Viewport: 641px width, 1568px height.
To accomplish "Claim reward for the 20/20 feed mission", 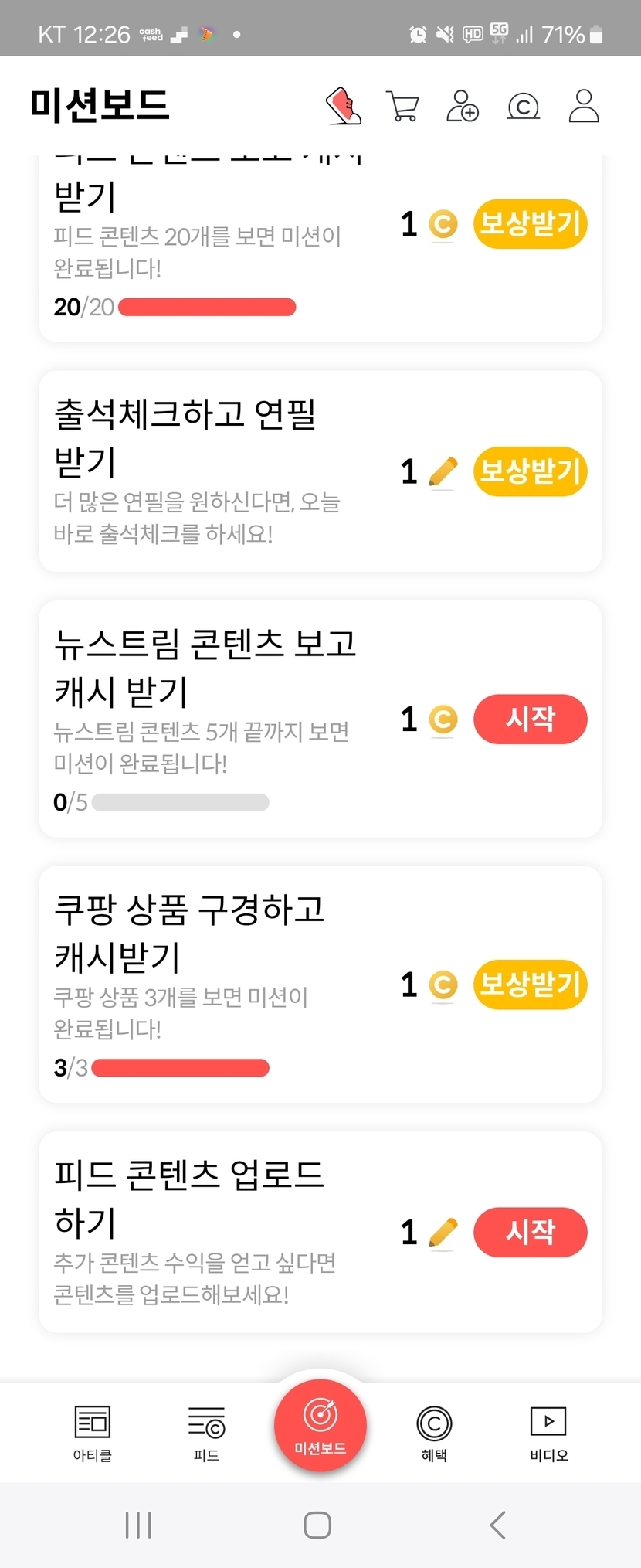I will tap(530, 224).
